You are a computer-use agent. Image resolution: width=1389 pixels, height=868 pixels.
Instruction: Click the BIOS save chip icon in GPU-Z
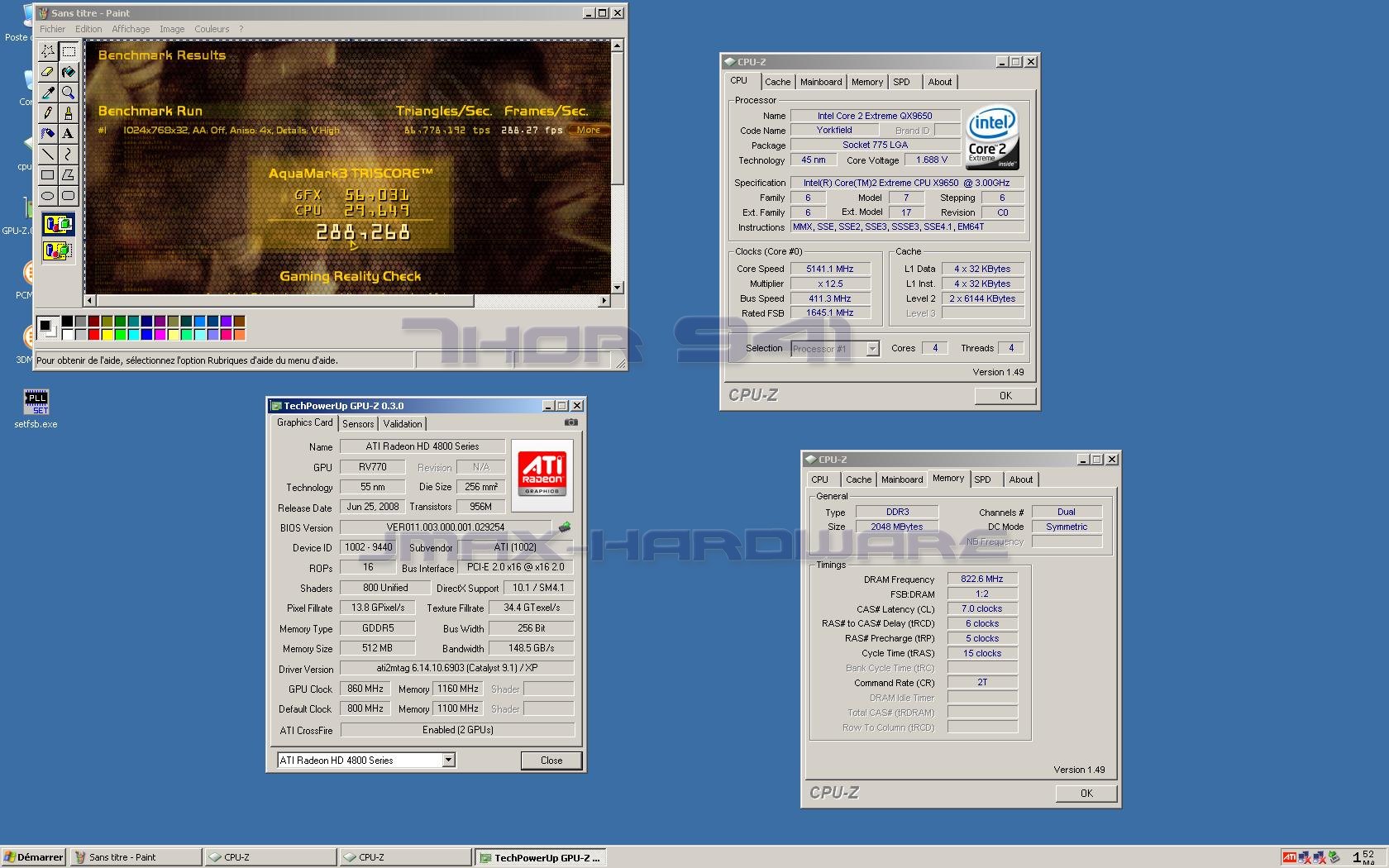(x=565, y=527)
